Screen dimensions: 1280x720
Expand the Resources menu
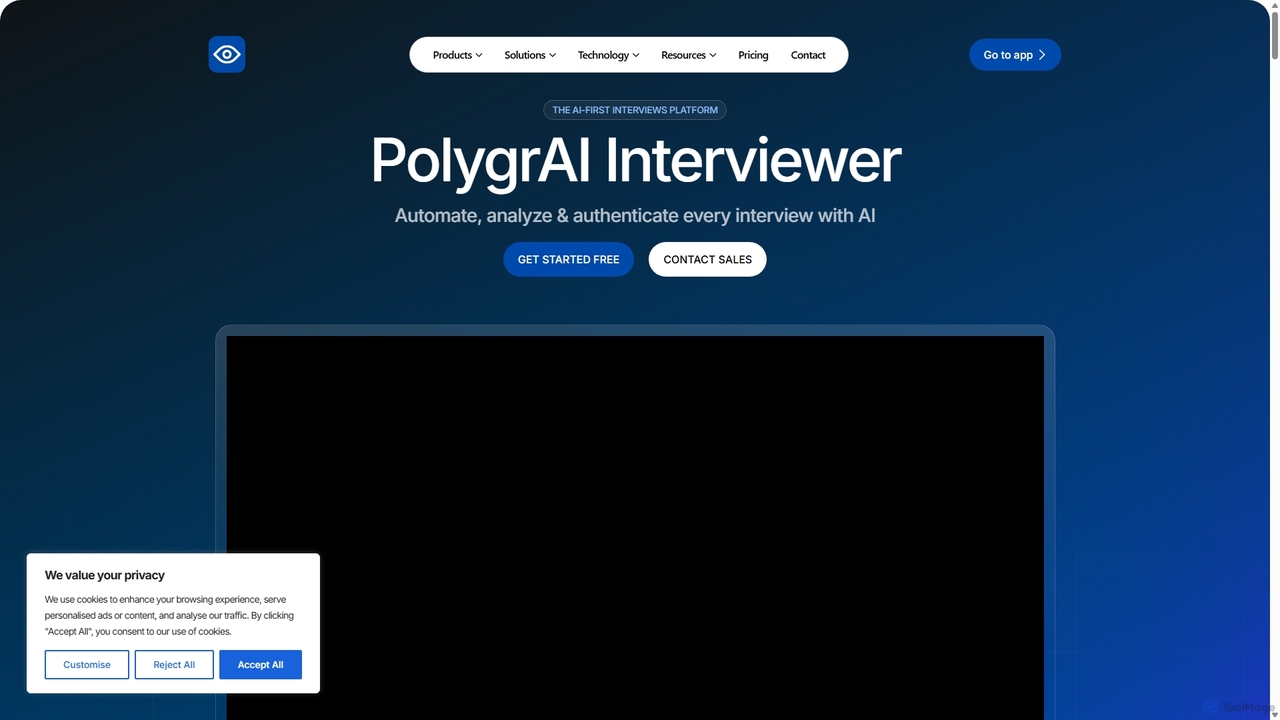(688, 55)
